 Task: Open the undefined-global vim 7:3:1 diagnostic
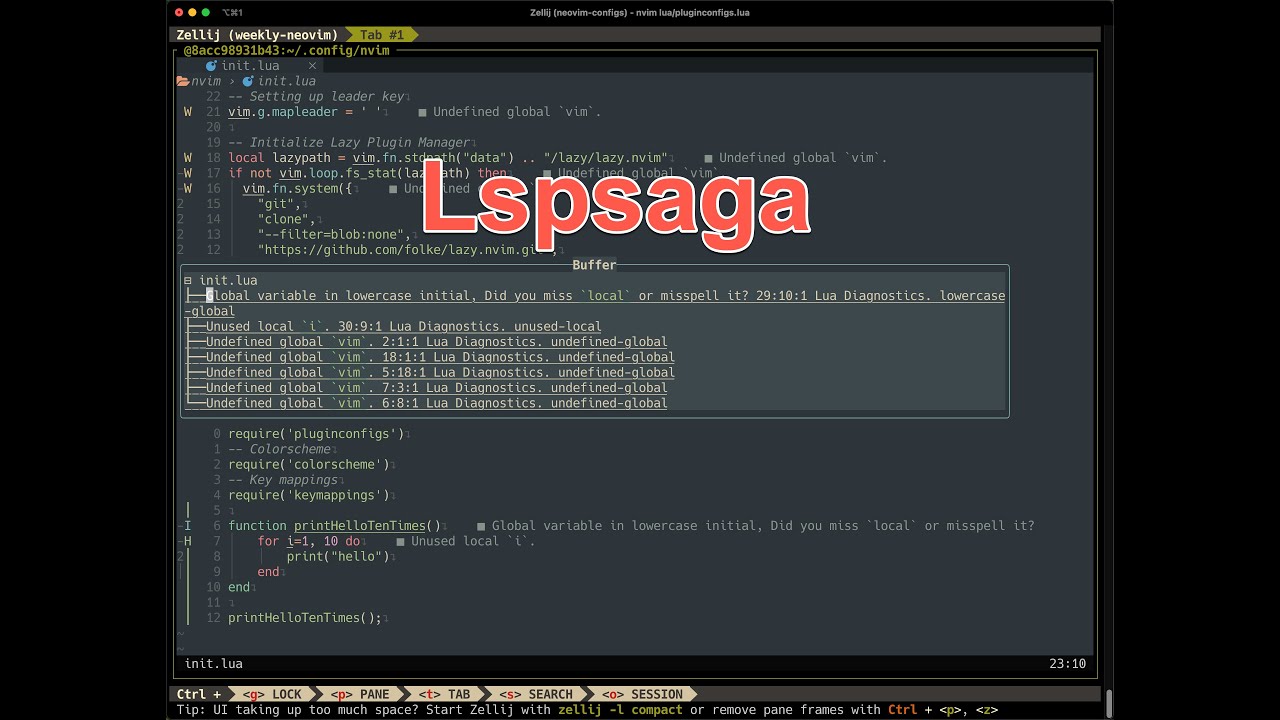(436, 388)
